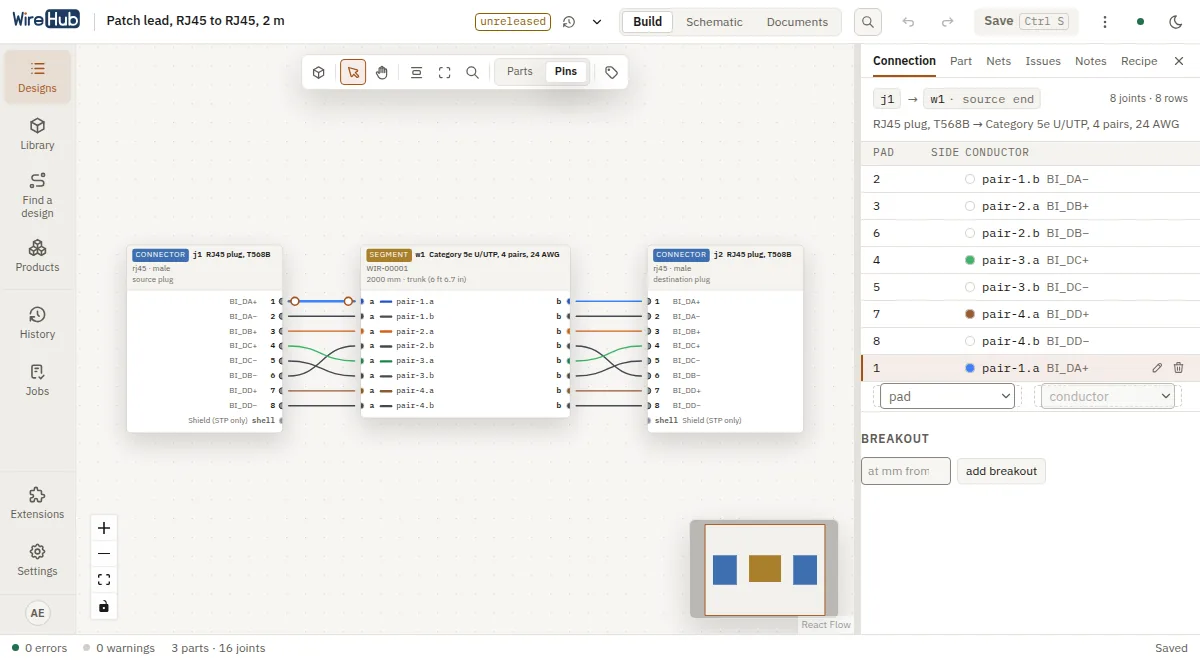Open the Designs sidebar section
The height and width of the screenshot is (660, 1200).
click(x=37, y=77)
